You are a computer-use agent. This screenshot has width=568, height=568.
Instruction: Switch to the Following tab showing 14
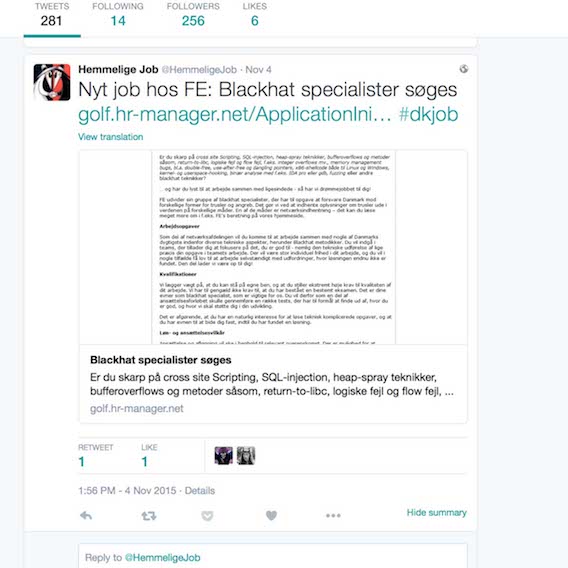[x=118, y=15]
